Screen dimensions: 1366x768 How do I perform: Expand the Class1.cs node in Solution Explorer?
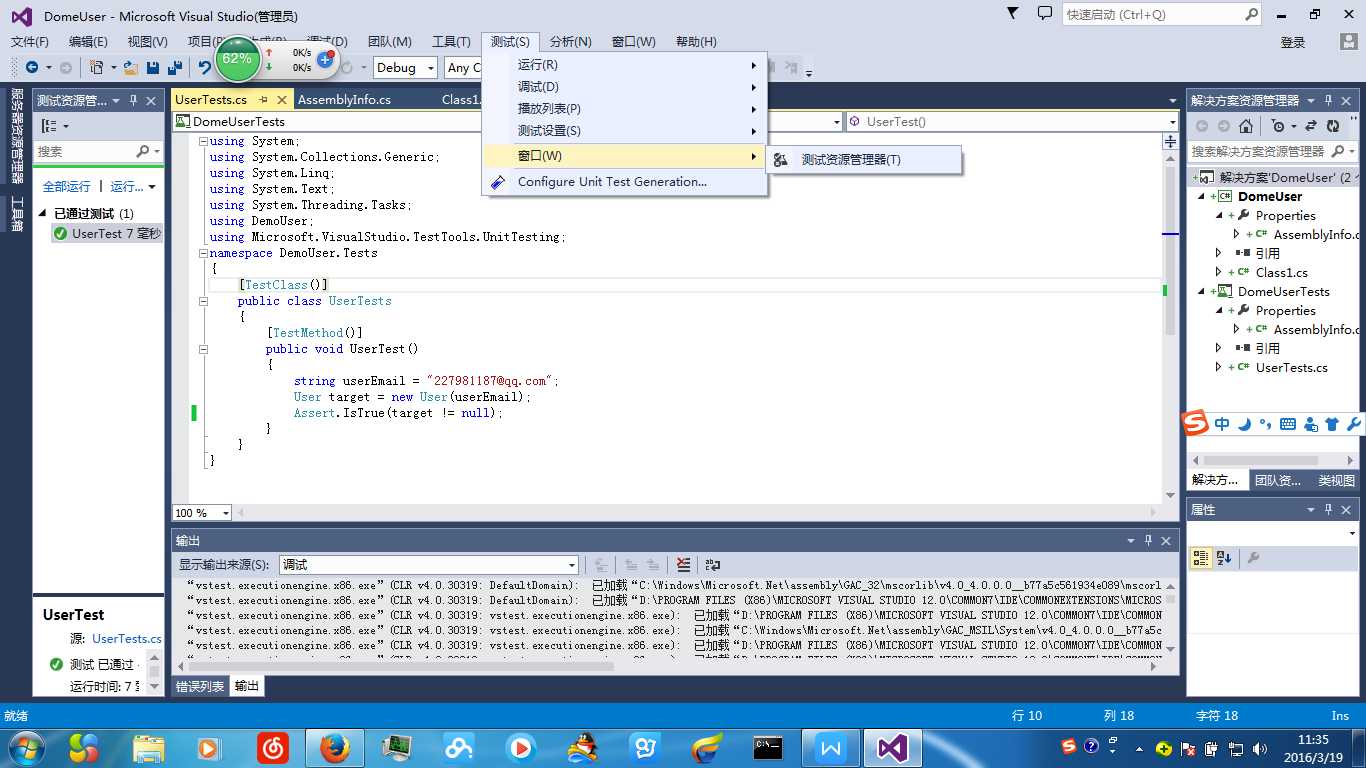click(1218, 272)
